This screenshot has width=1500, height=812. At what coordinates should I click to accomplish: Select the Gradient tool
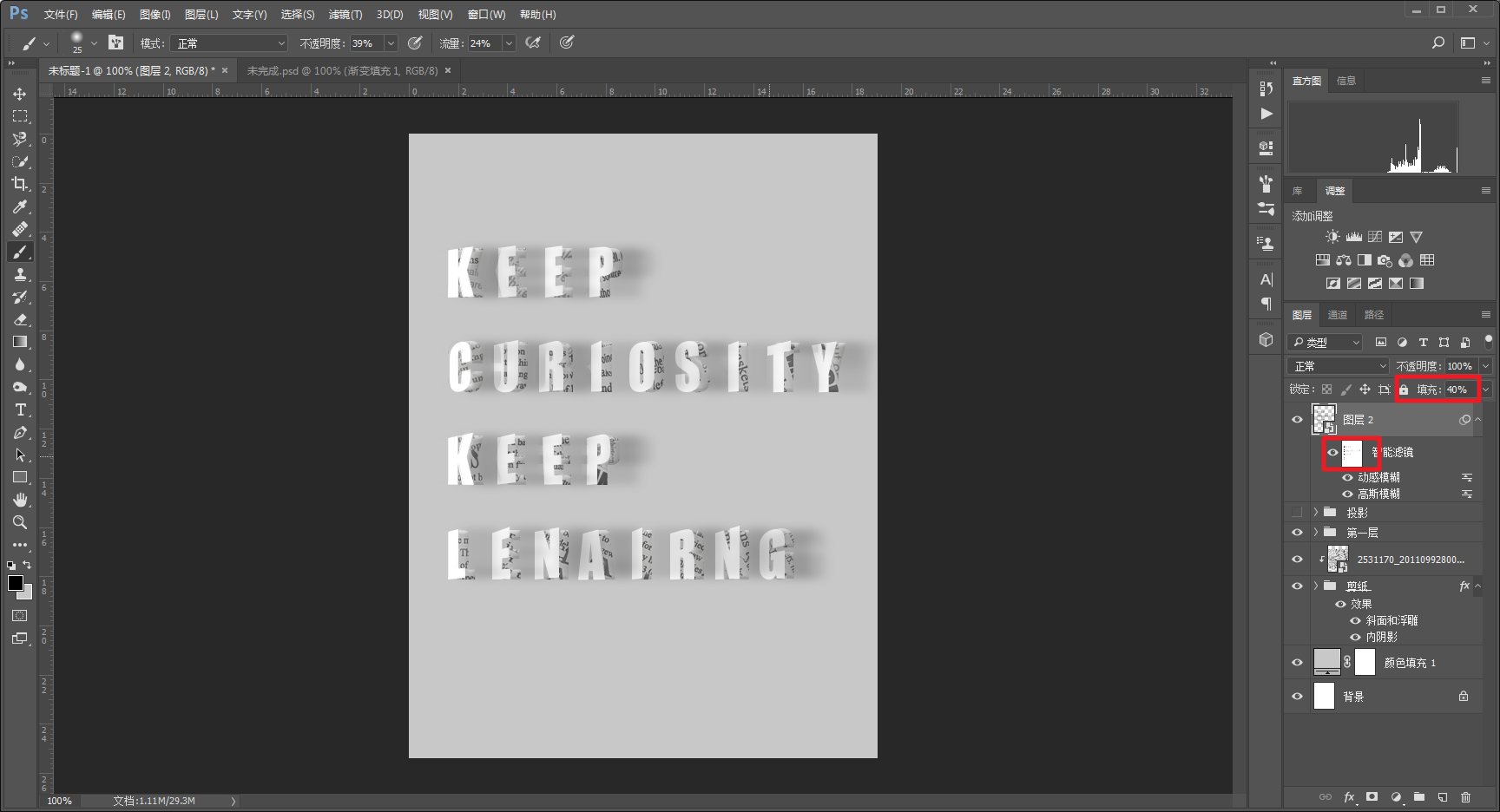point(19,342)
